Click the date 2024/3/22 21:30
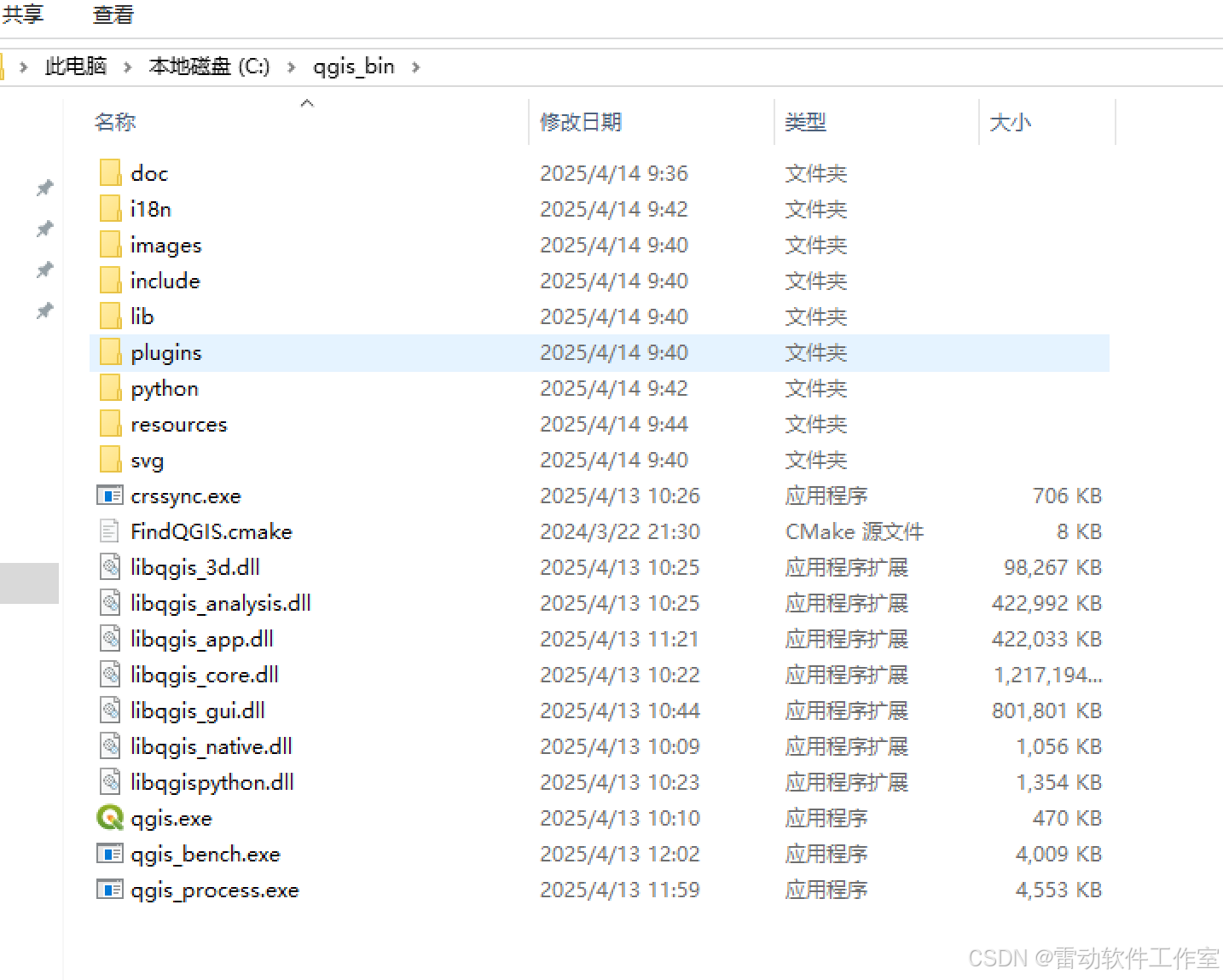 620,531
